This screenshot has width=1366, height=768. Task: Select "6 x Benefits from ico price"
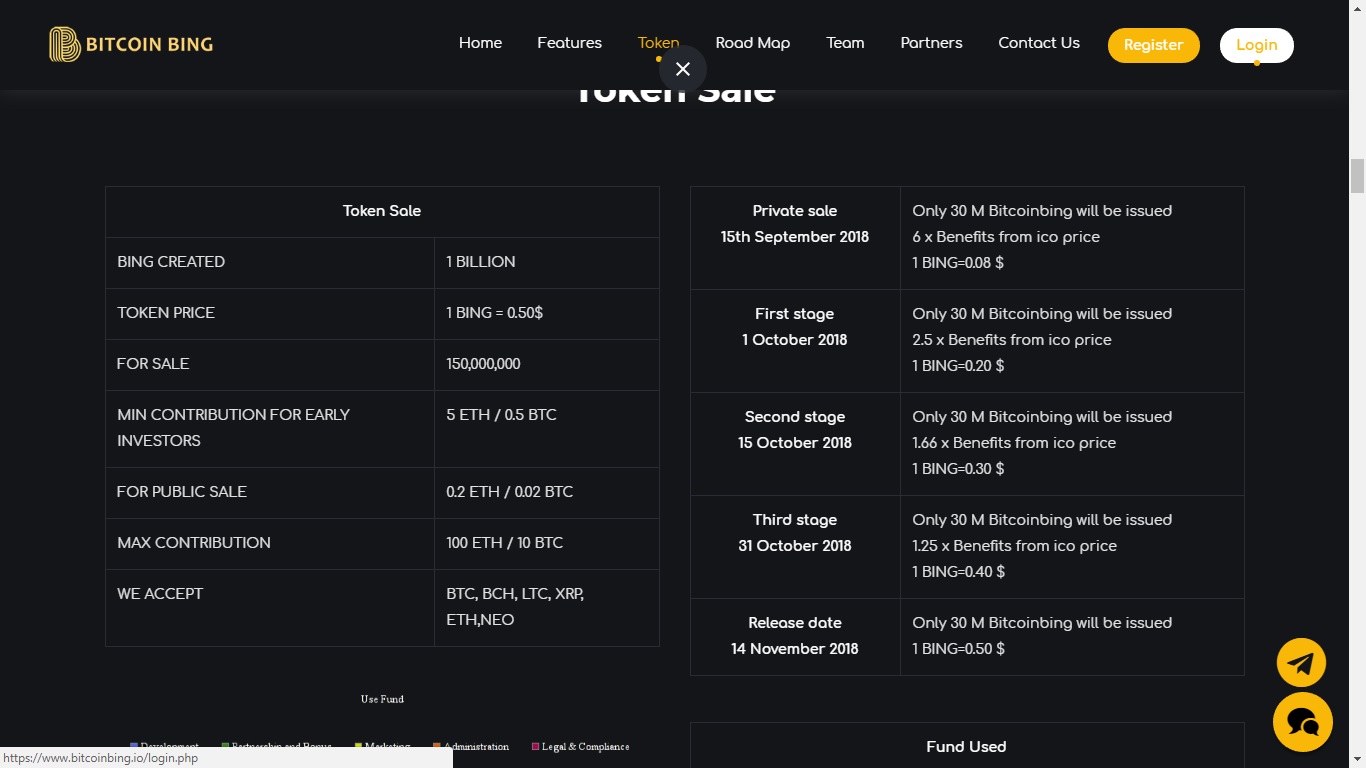pos(1006,237)
